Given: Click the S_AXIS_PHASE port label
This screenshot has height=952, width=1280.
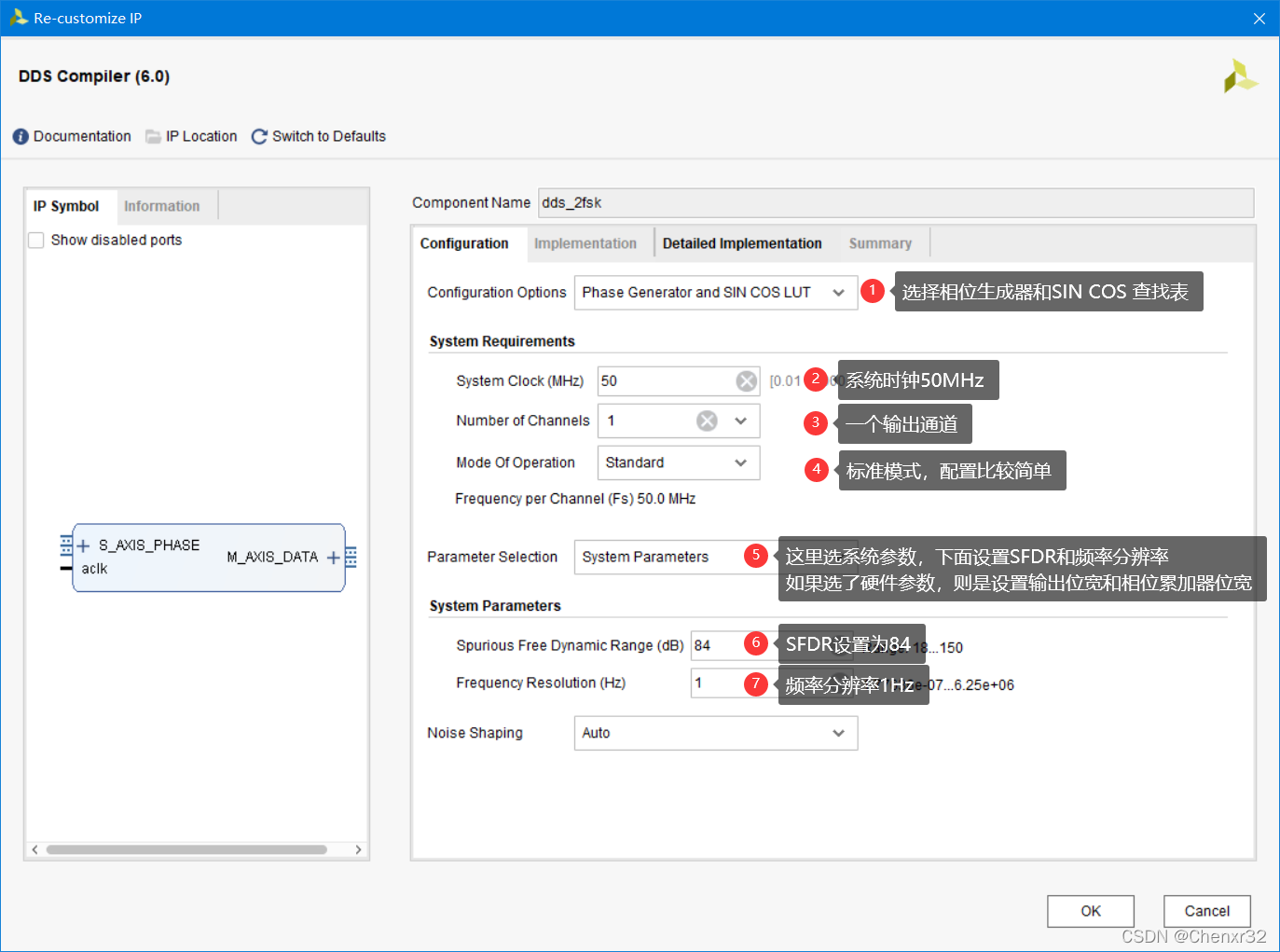Looking at the screenshot, I should (149, 545).
